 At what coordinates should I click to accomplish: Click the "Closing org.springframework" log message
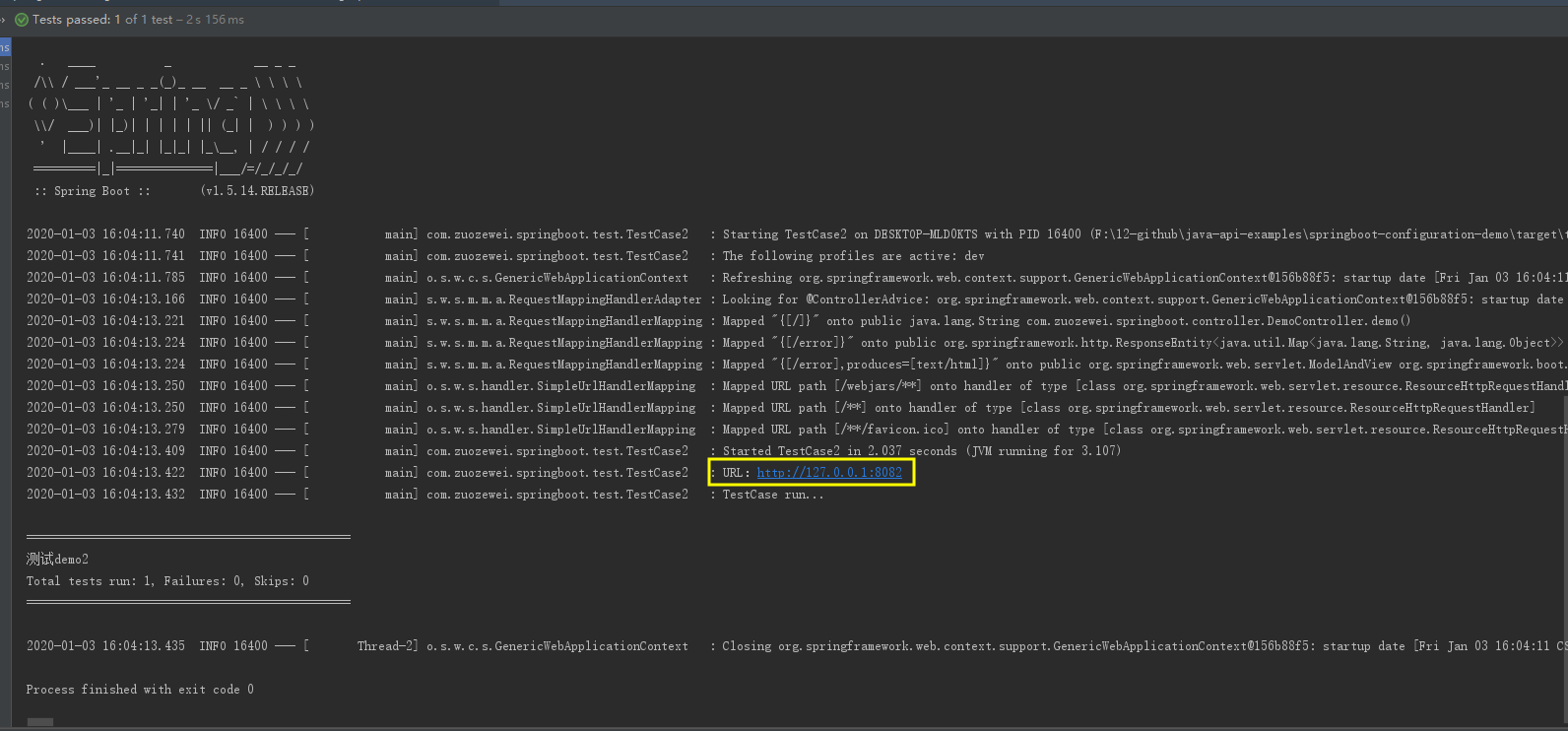[1144, 646]
